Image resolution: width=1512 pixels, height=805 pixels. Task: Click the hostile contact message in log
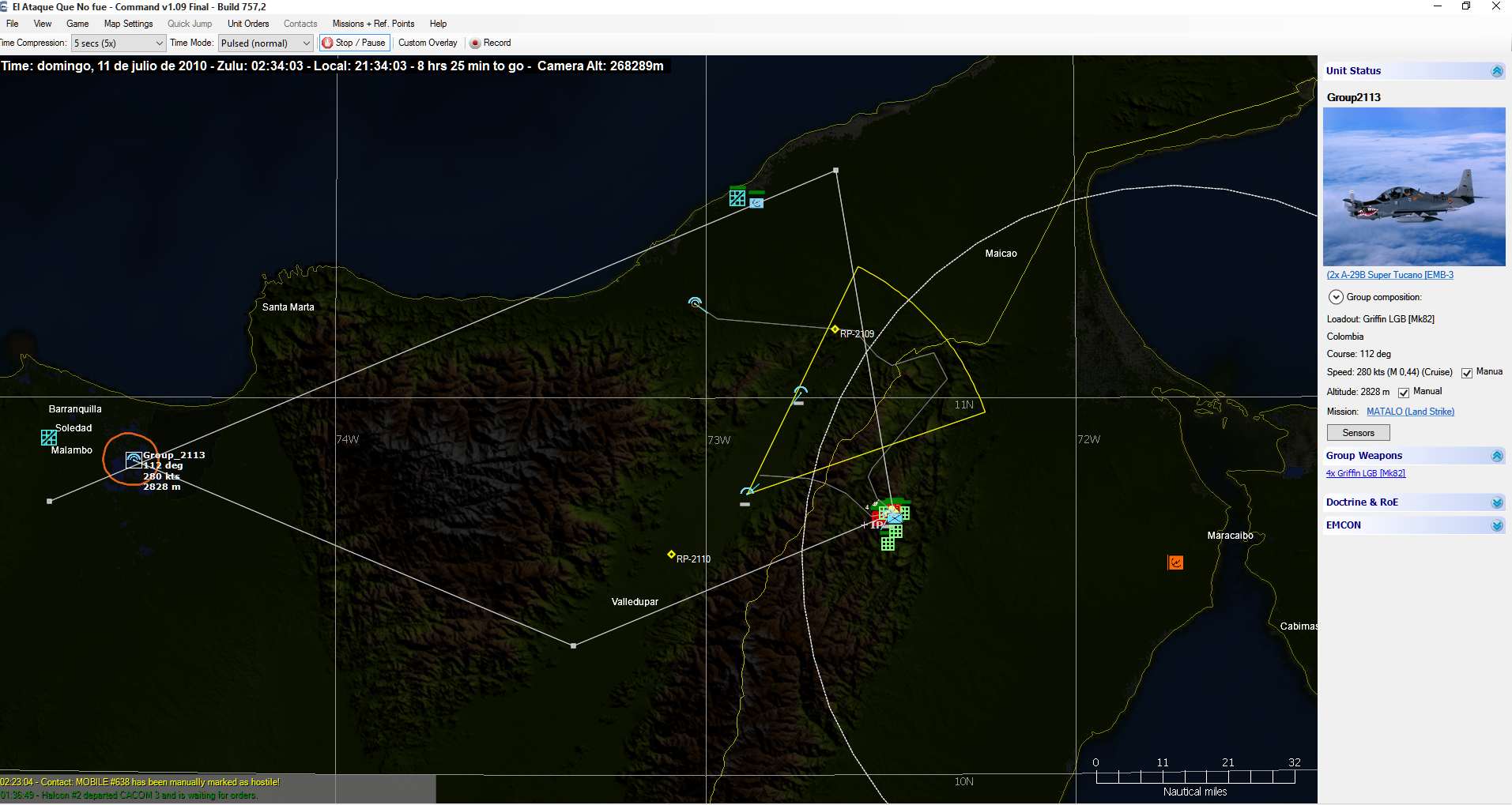click(140, 782)
